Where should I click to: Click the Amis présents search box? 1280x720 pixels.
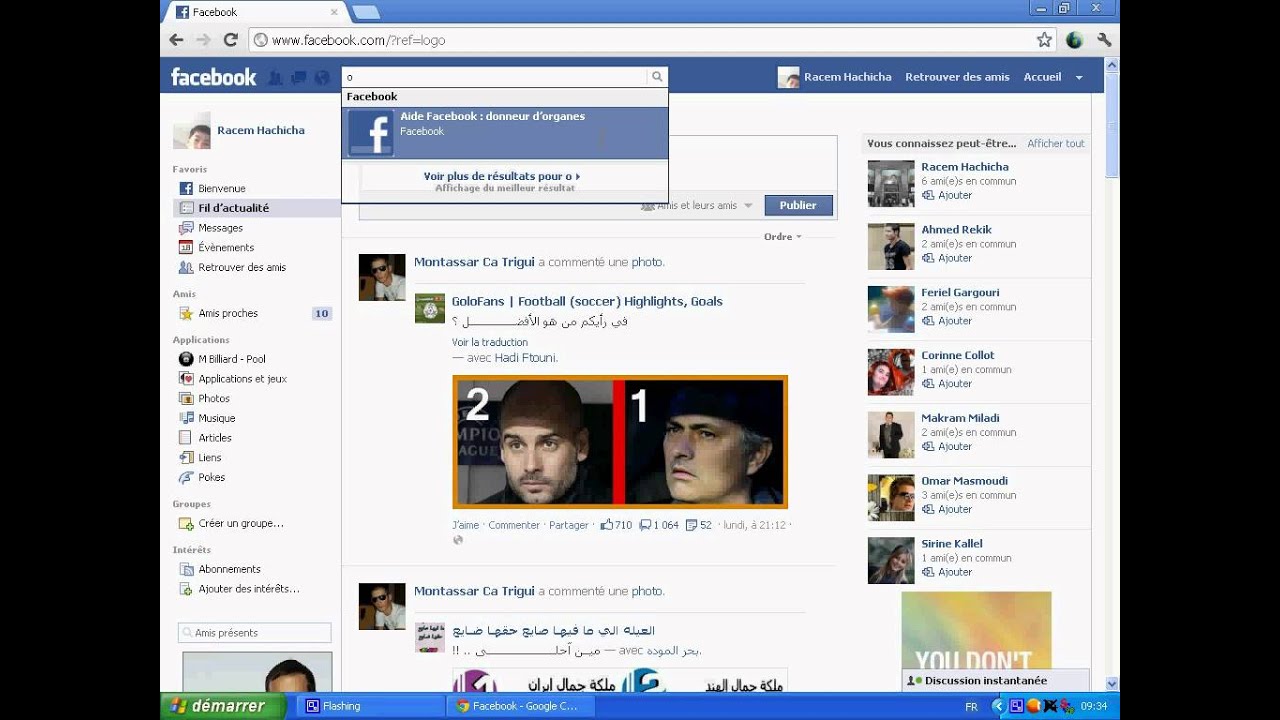click(x=255, y=633)
